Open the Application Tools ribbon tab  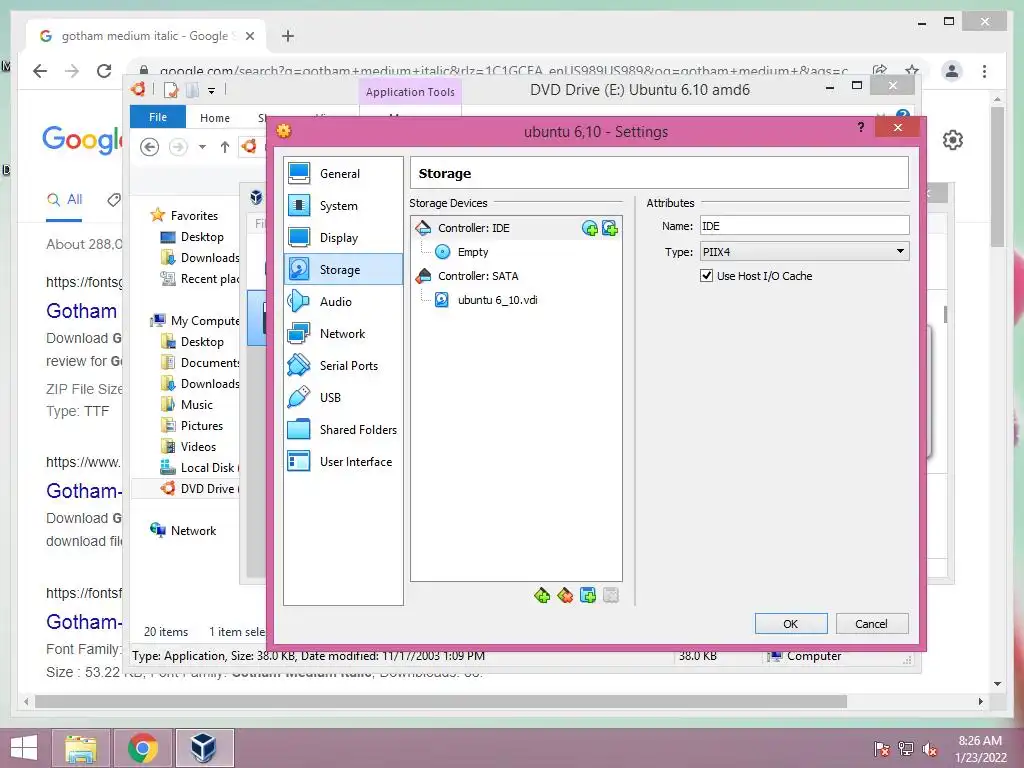coord(410,92)
